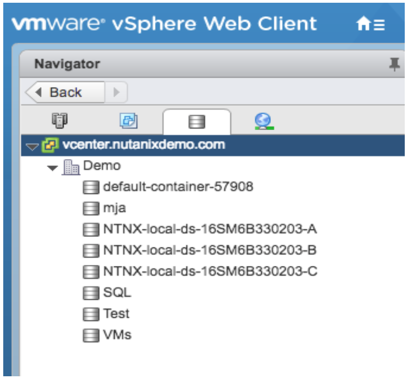Click the mja datastore
This screenshot has width=406, height=378.
pyautogui.click(x=114, y=208)
